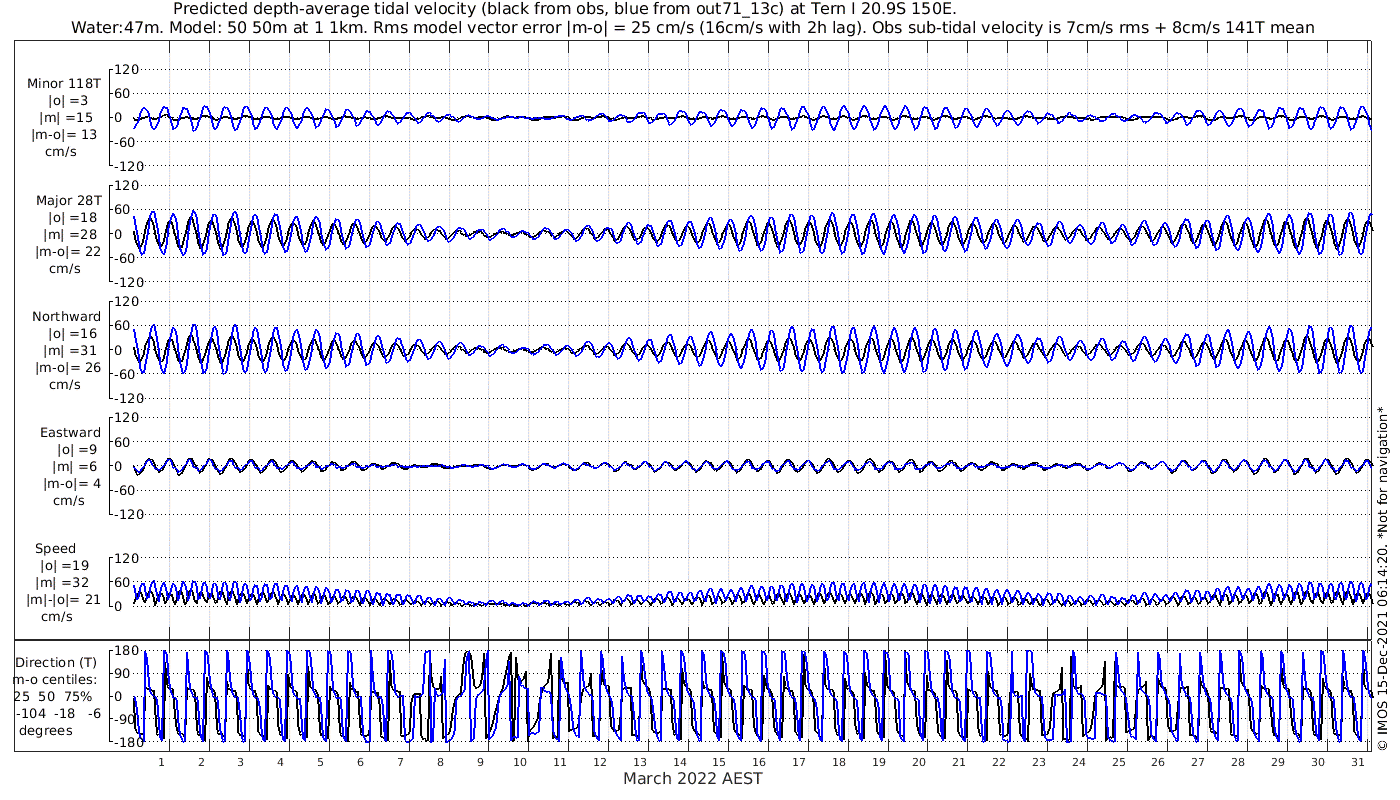The width and height of the screenshot is (1400, 800).
Task: Click day '17' on the date axis
Action: pyautogui.click(x=799, y=761)
